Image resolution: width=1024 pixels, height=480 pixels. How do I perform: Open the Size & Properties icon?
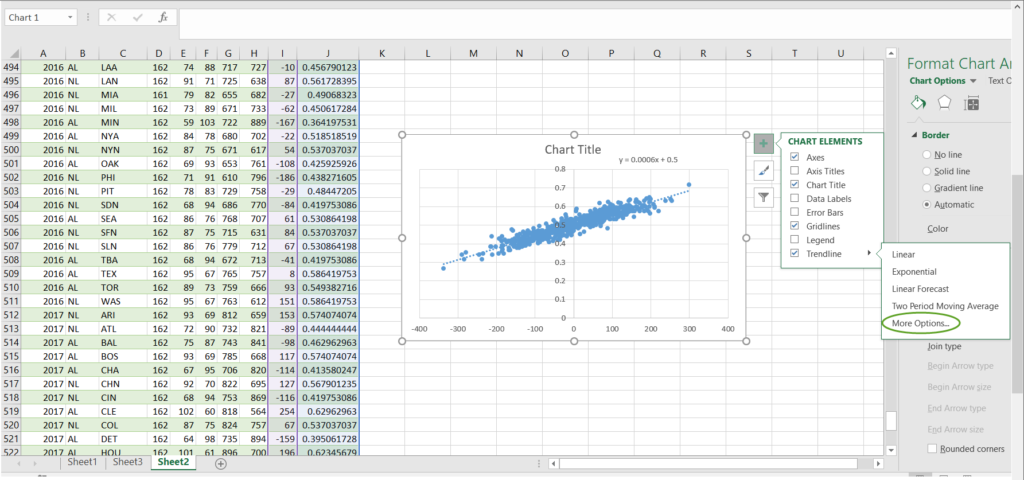point(971,103)
